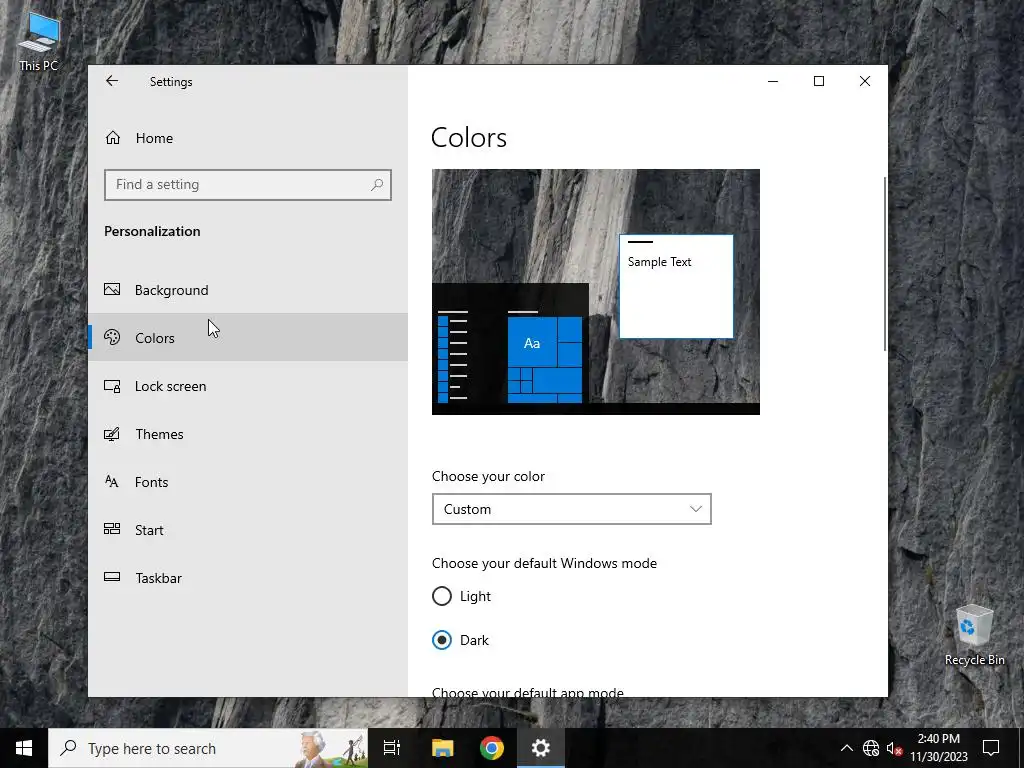Open the Windows Start button

24,748
